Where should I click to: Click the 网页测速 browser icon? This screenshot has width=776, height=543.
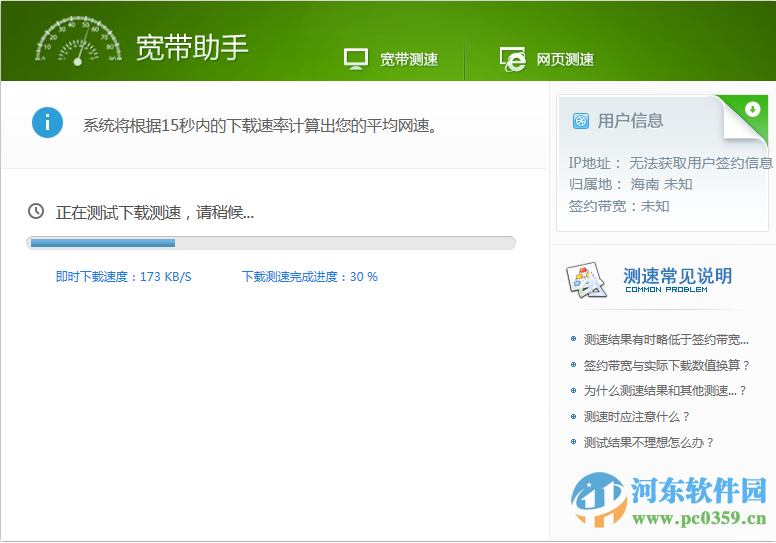(512, 59)
